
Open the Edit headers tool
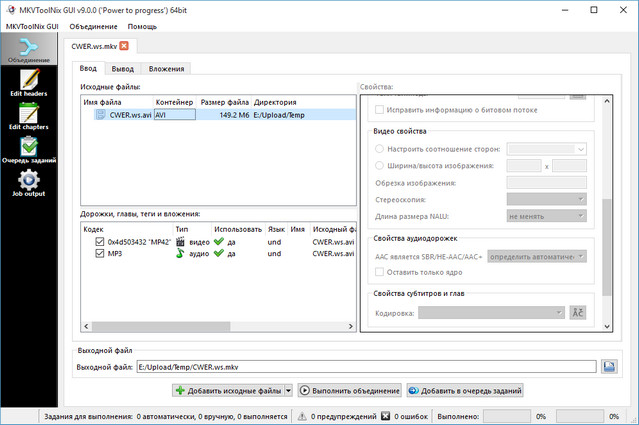pos(28,81)
